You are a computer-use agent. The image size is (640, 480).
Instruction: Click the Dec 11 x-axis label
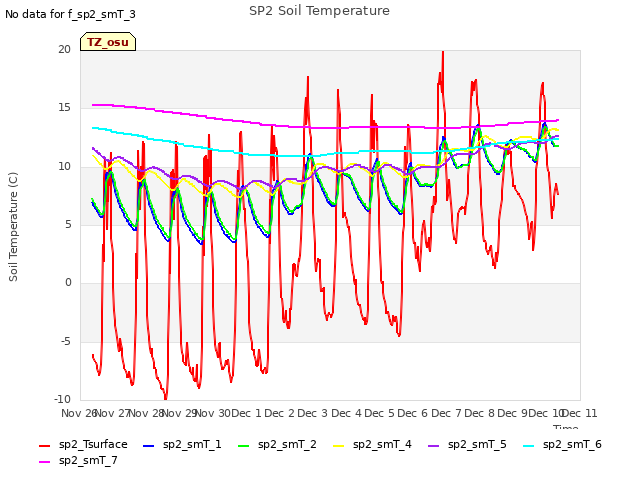580,413
